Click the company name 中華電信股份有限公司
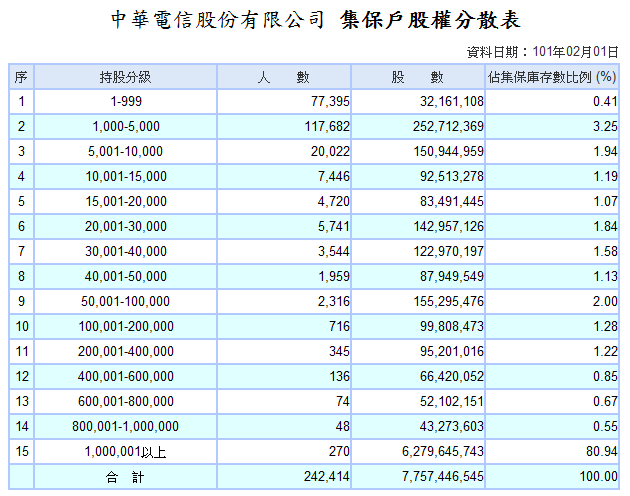 coord(218,20)
